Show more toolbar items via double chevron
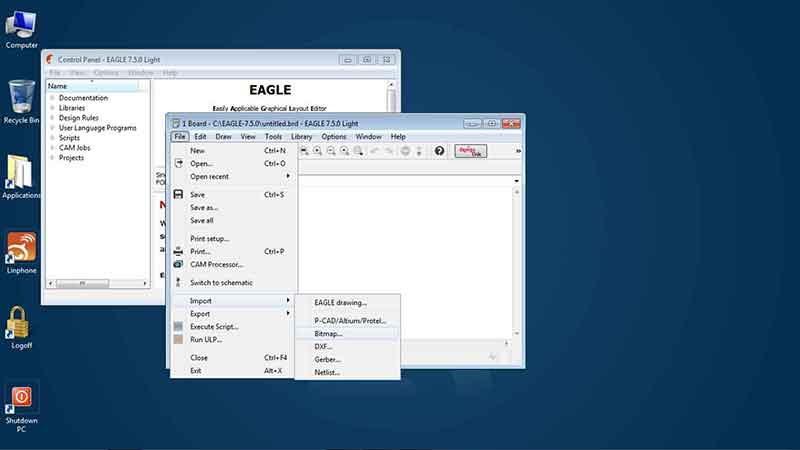This screenshot has height=450, width=800. pyautogui.click(x=518, y=151)
